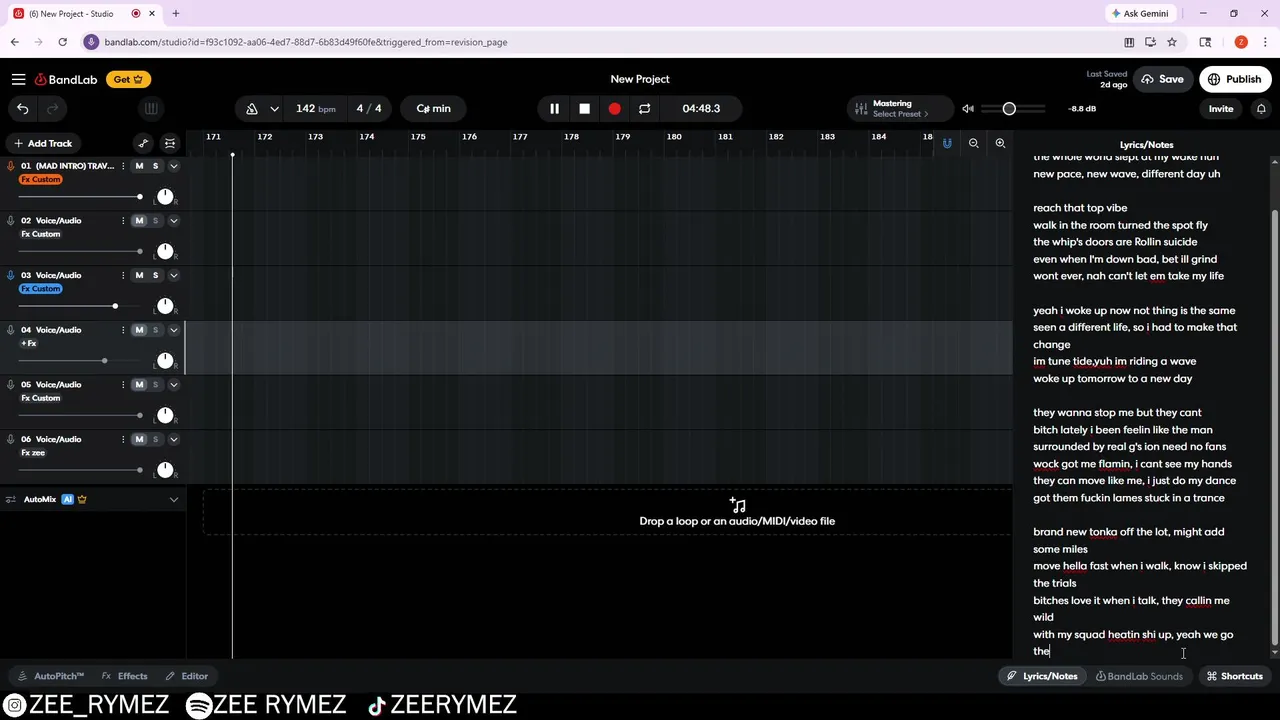Mute track 04 Voice/Audio

[x=139, y=330]
